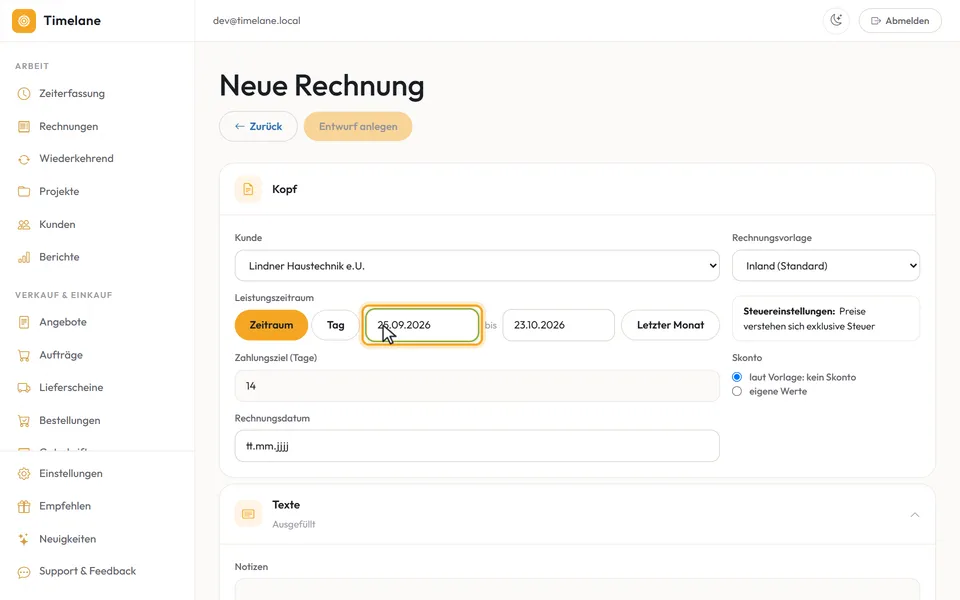Click the Notizen text area
960x600 pixels.
tap(577, 589)
